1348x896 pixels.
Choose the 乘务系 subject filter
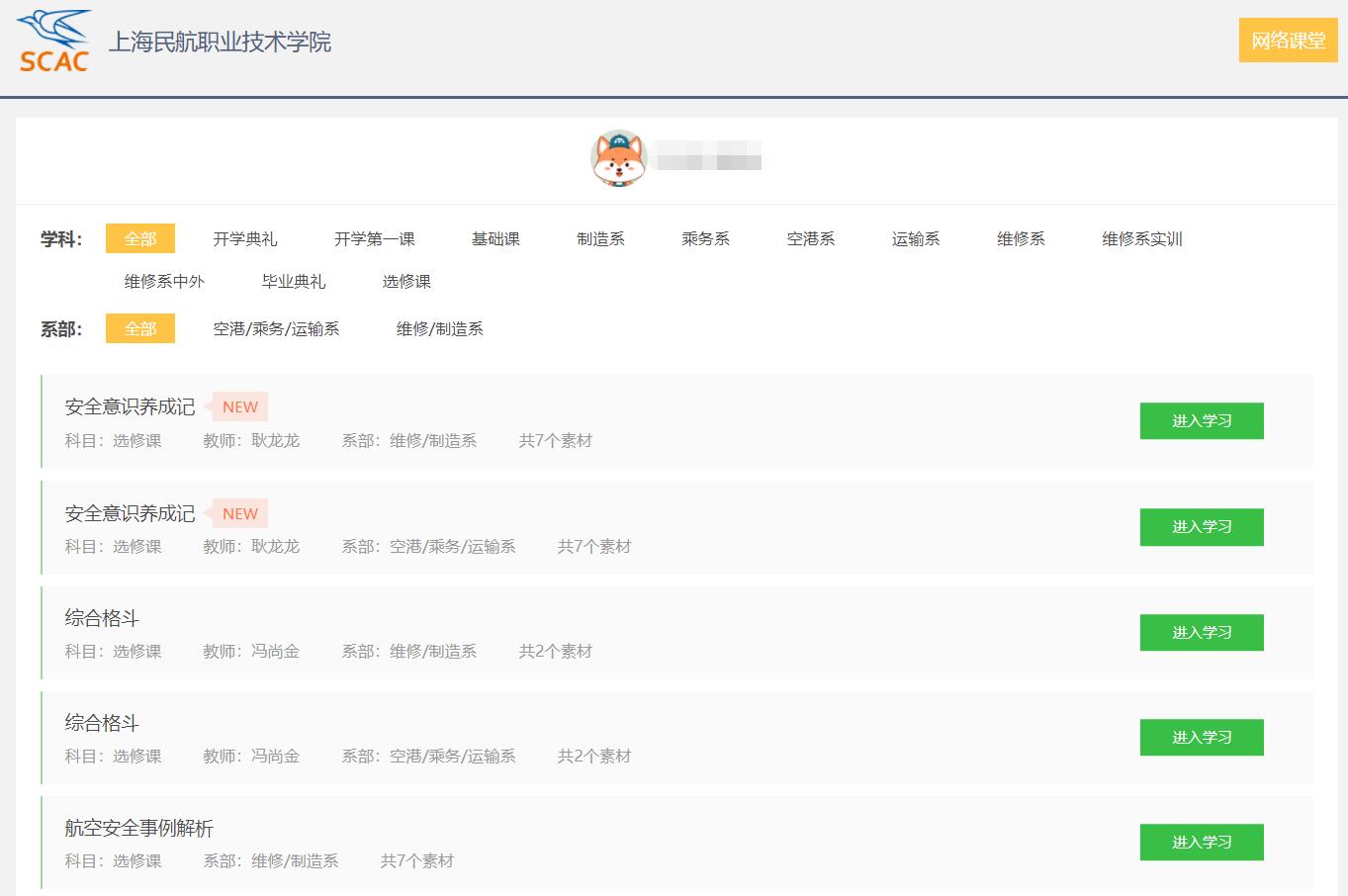pos(705,239)
